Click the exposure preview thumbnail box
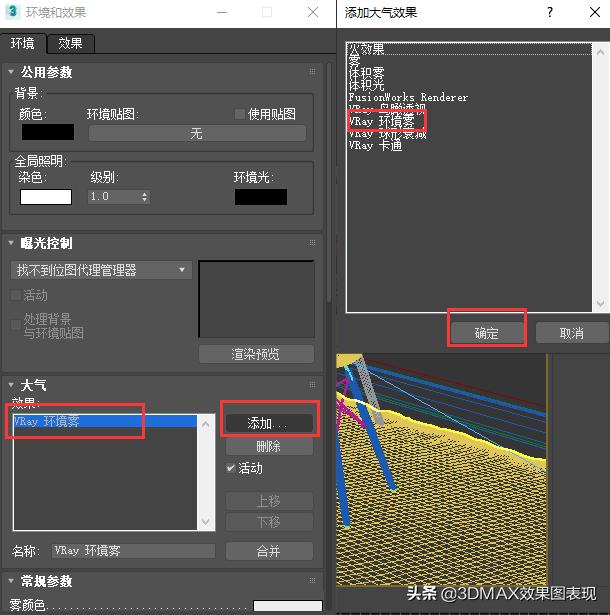 257,299
